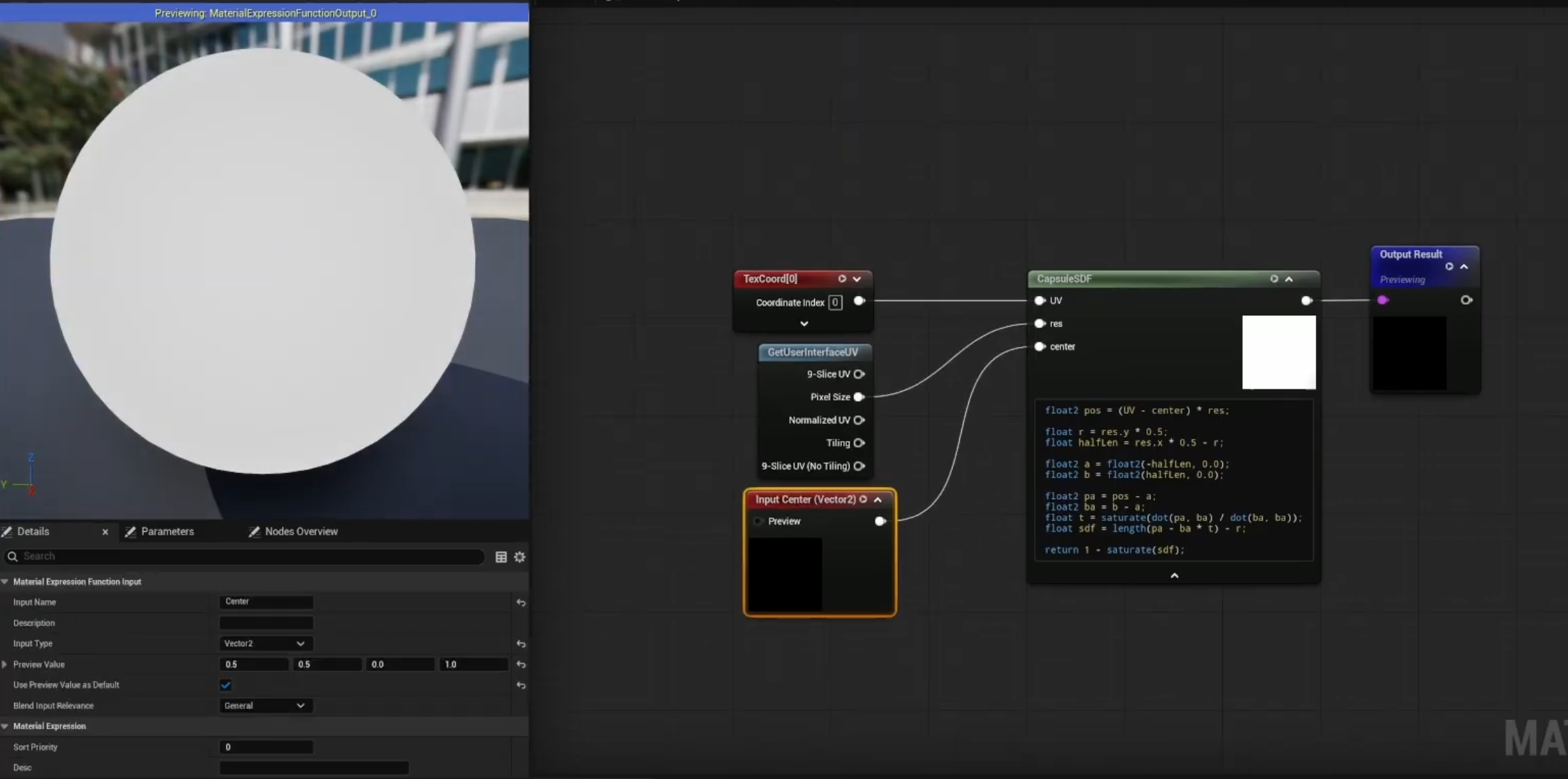Collapse the Output Result node chevron
The height and width of the screenshot is (779, 1568).
pyautogui.click(x=1464, y=267)
